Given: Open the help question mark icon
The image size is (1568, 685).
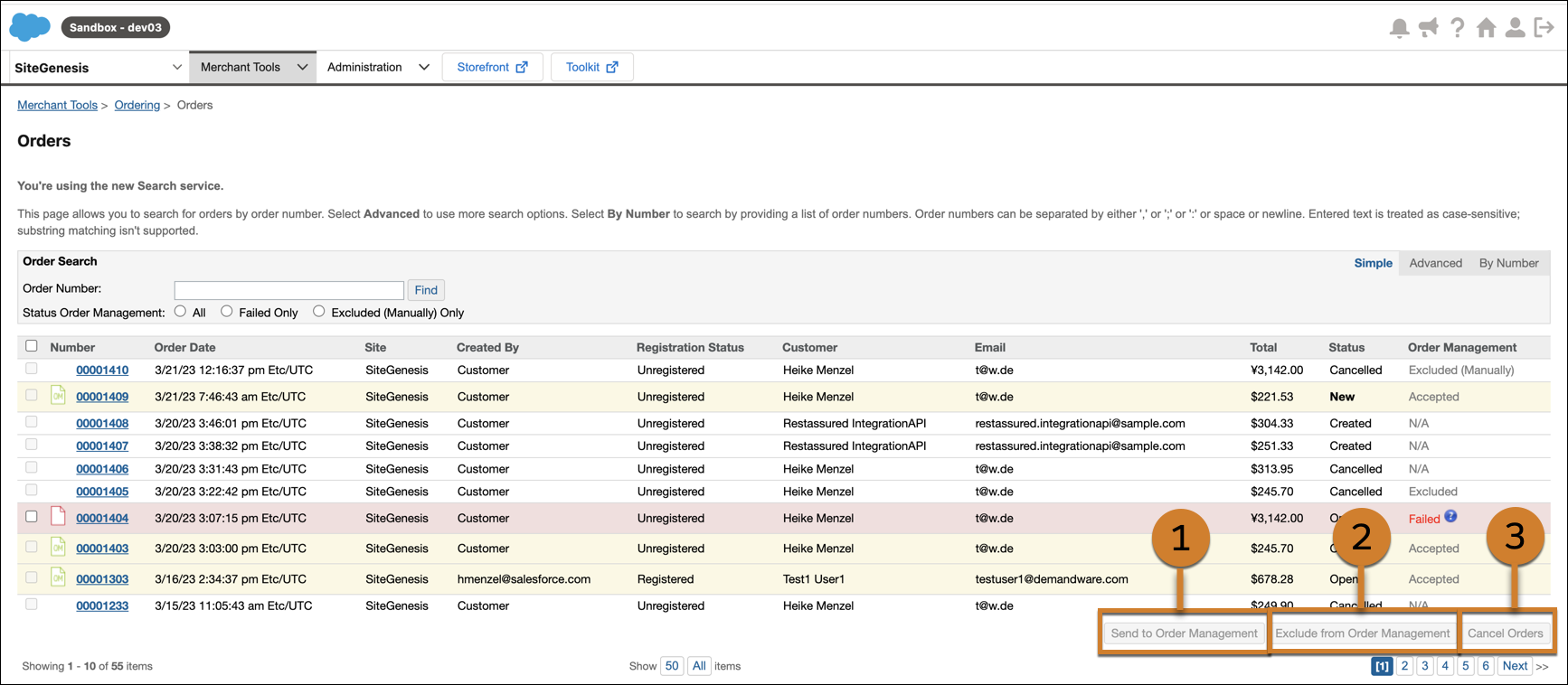Looking at the screenshot, I should click(x=1457, y=28).
